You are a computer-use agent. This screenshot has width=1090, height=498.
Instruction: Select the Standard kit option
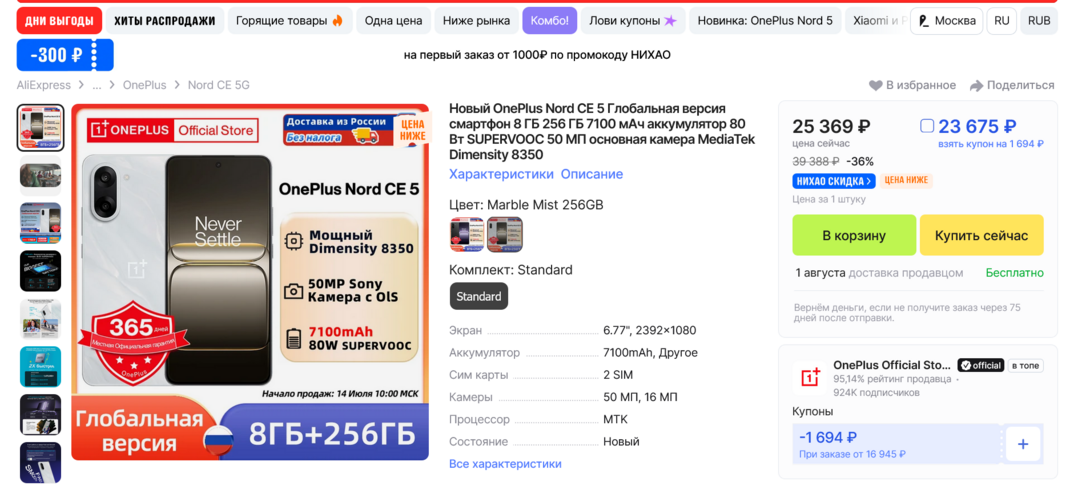(479, 296)
